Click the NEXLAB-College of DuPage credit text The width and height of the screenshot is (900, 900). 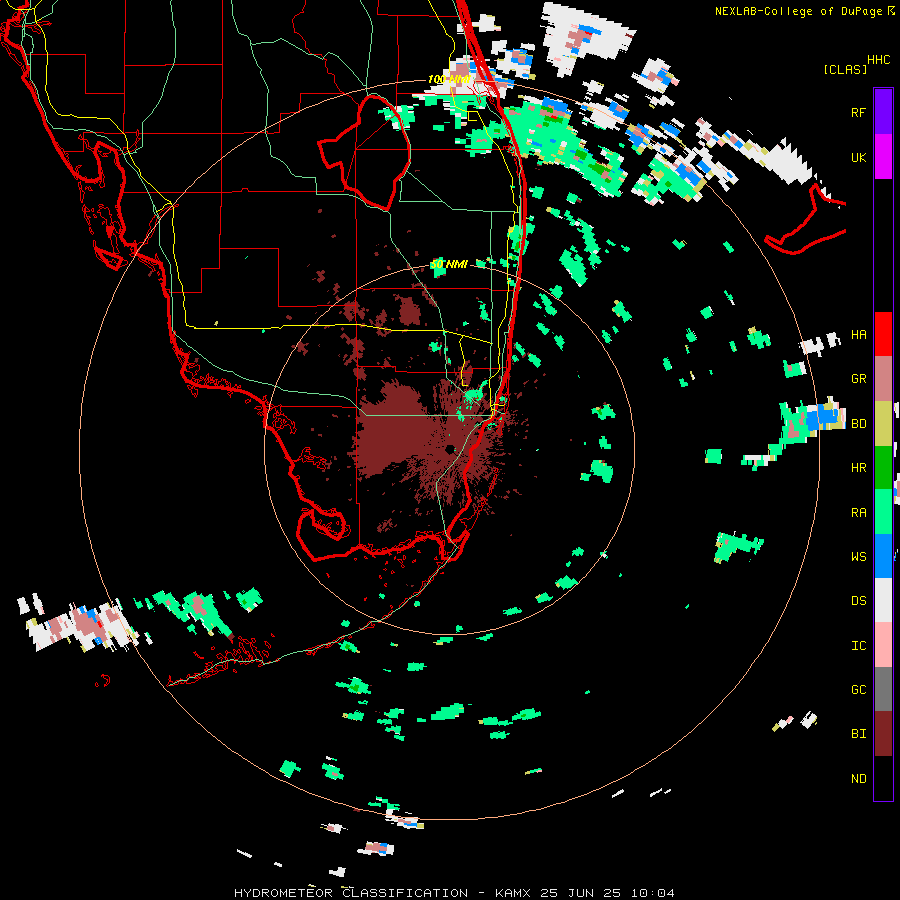point(799,11)
